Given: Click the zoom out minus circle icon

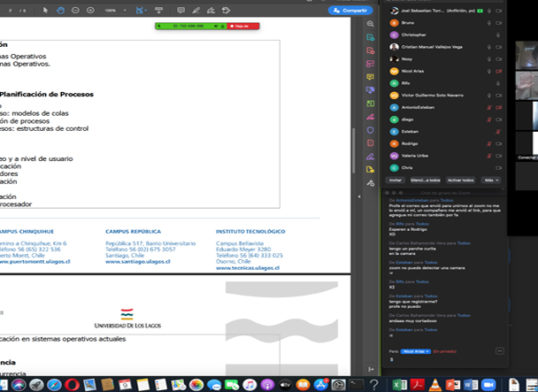Looking at the screenshot, I should 75,10.
